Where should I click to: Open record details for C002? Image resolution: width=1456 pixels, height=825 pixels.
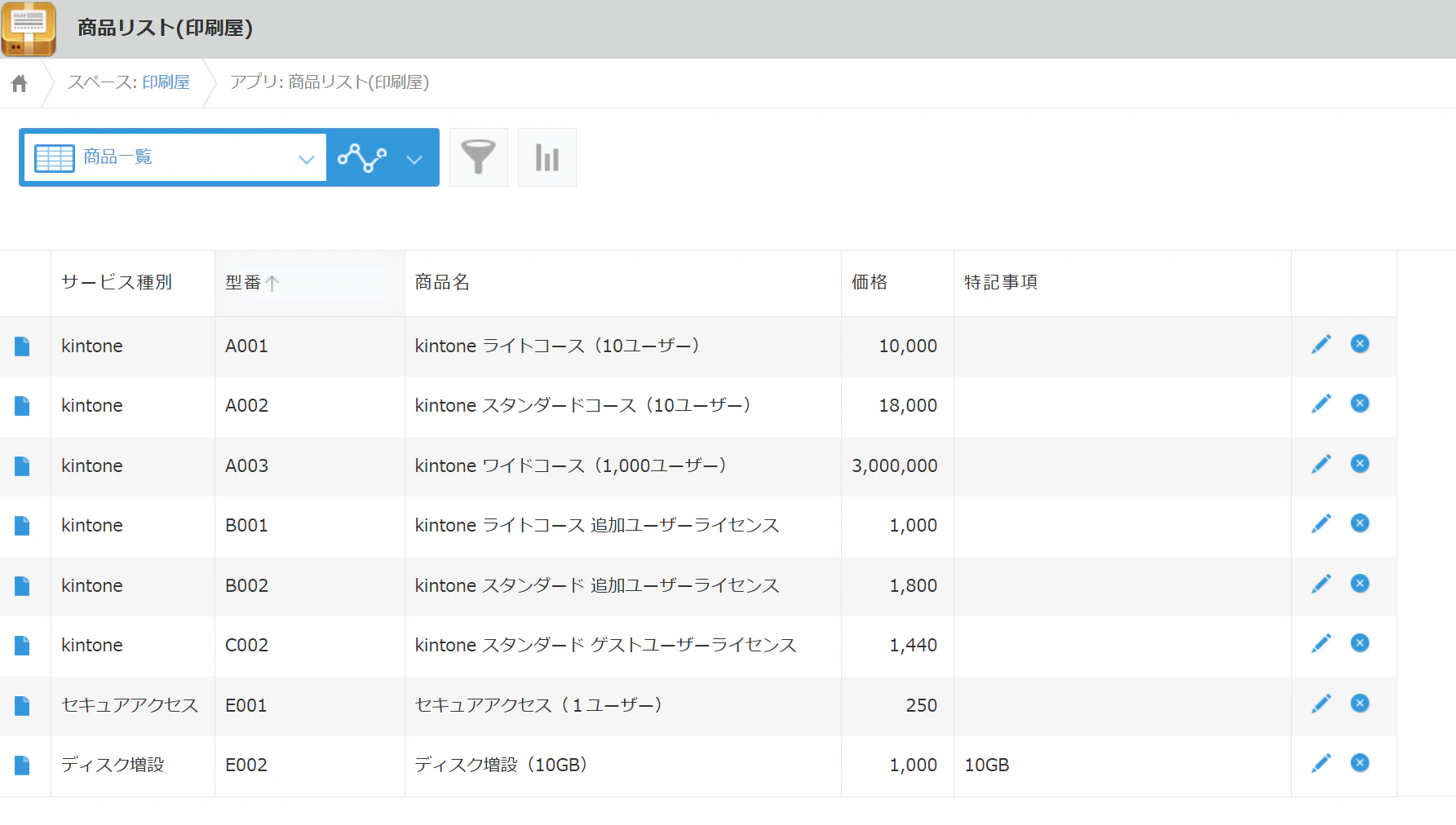click(x=22, y=646)
